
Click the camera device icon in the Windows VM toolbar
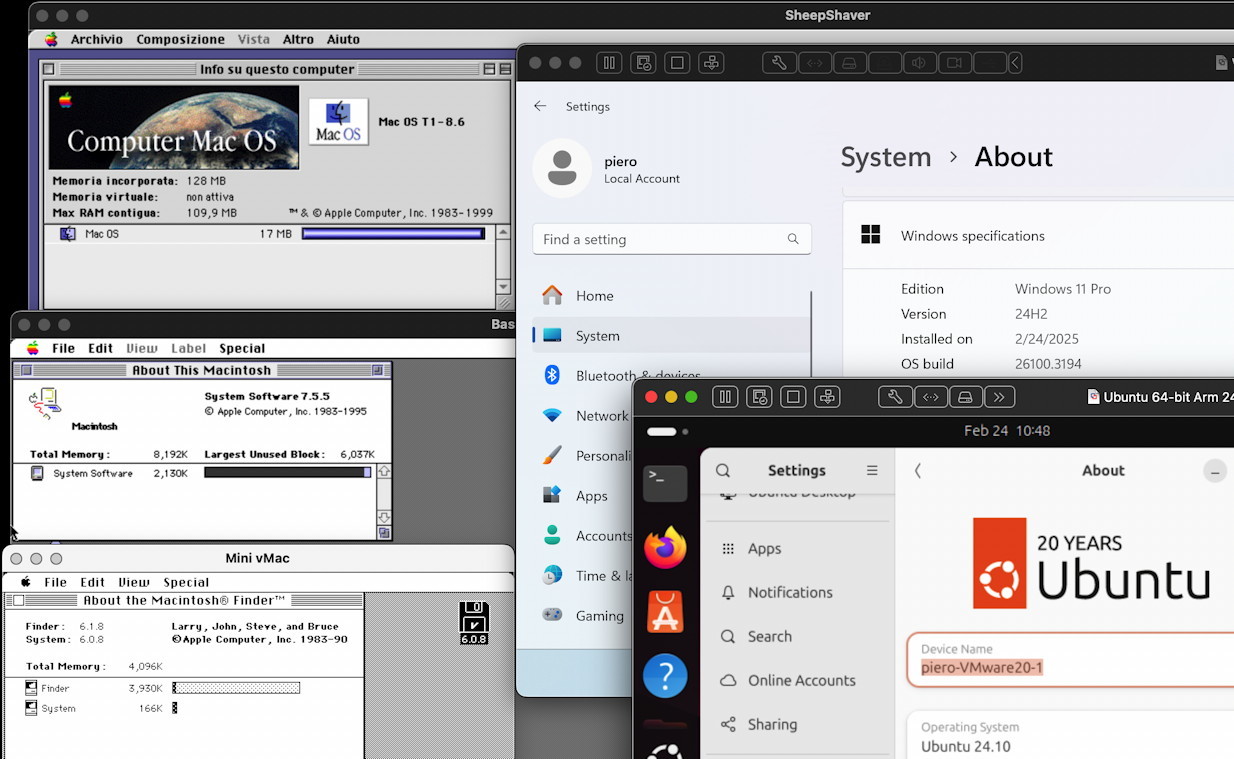coord(954,63)
